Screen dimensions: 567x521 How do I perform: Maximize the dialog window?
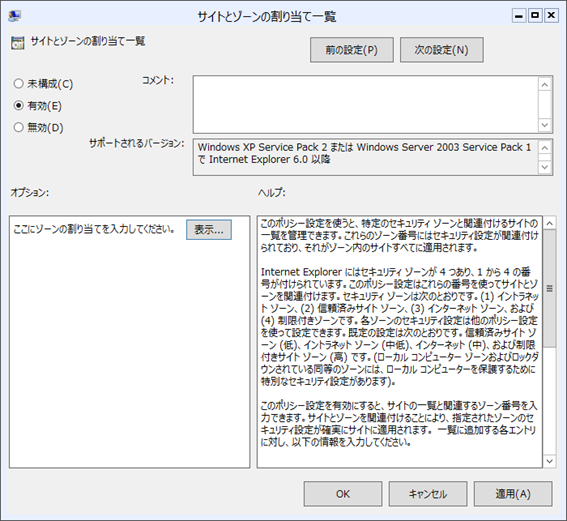(535, 16)
